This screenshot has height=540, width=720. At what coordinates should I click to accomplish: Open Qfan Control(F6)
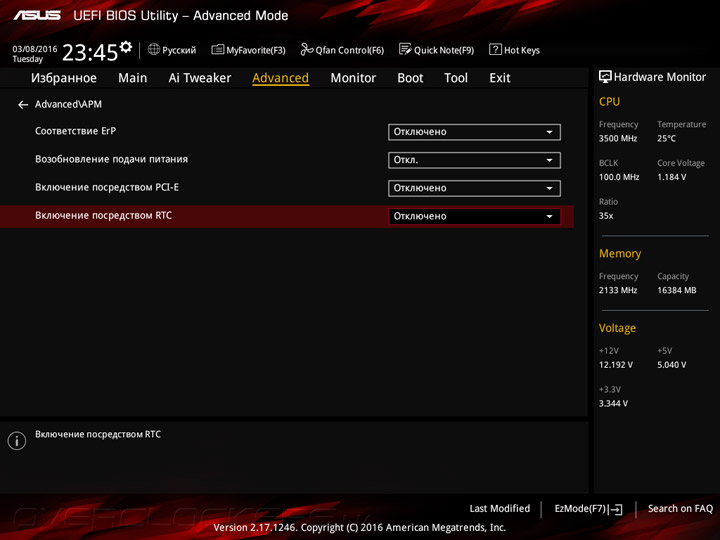coord(342,50)
